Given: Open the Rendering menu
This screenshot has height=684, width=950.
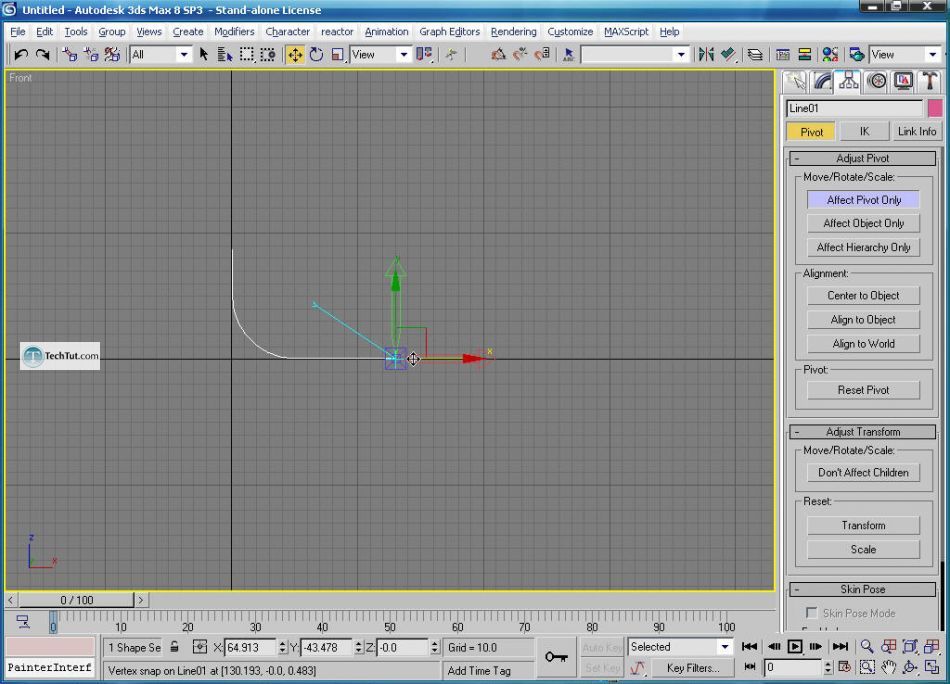Looking at the screenshot, I should tap(513, 32).
